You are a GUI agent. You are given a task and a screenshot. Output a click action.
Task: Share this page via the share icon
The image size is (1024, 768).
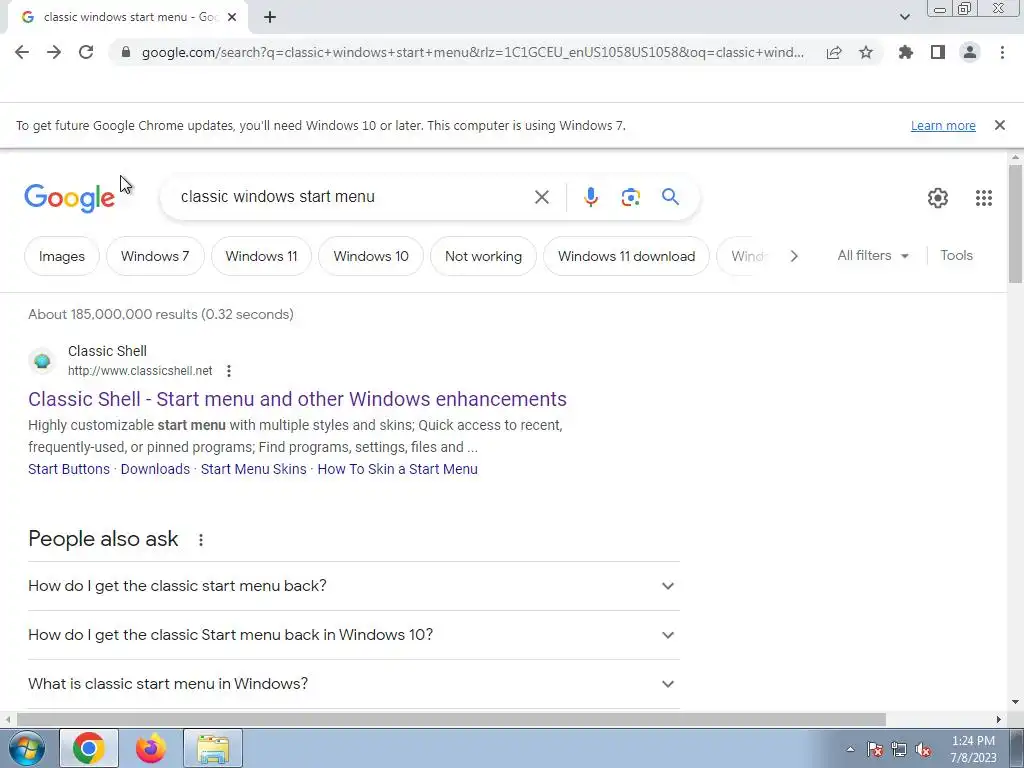[x=833, y=52]
